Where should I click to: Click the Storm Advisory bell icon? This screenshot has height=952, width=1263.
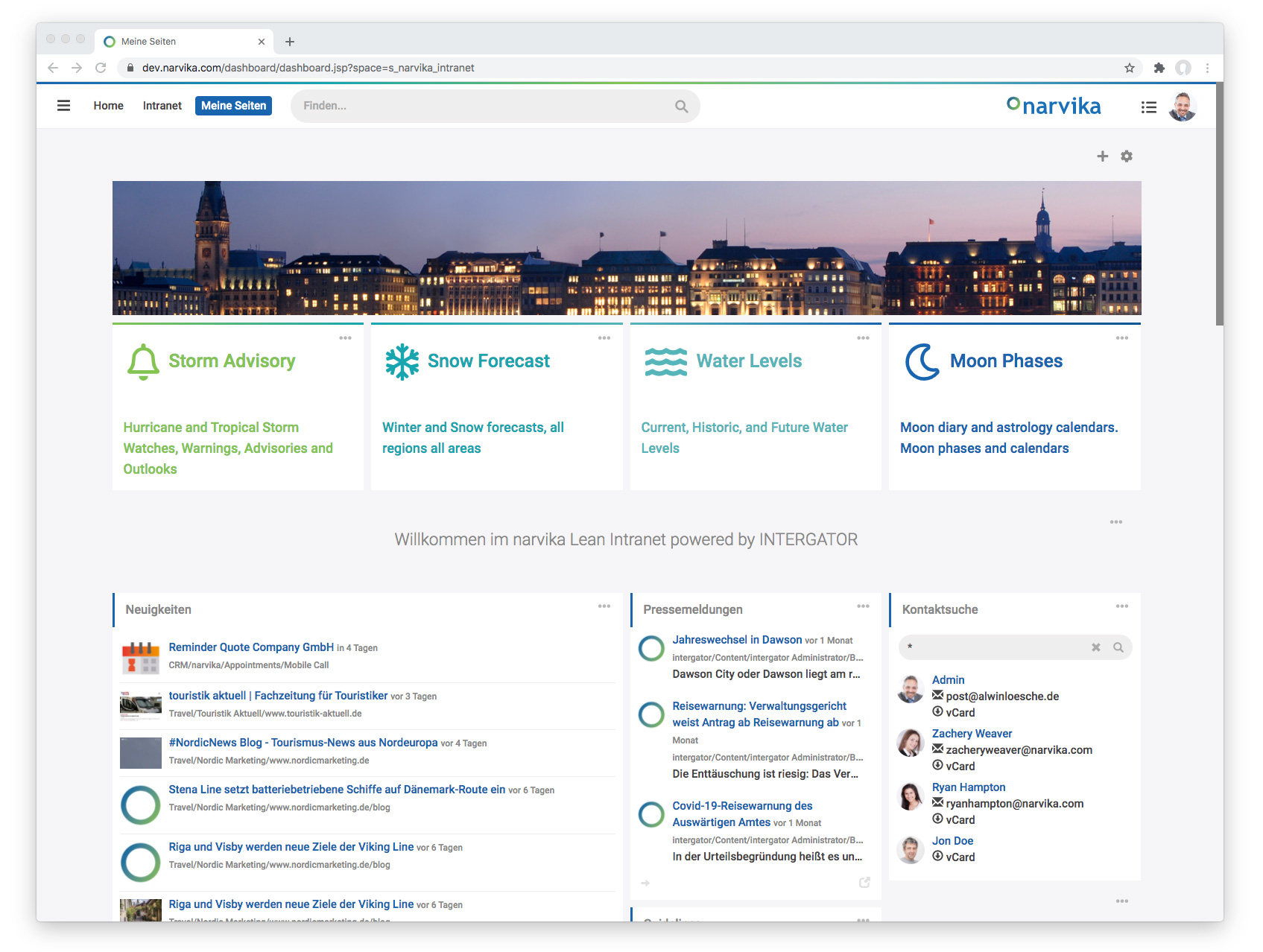point(143,362)
